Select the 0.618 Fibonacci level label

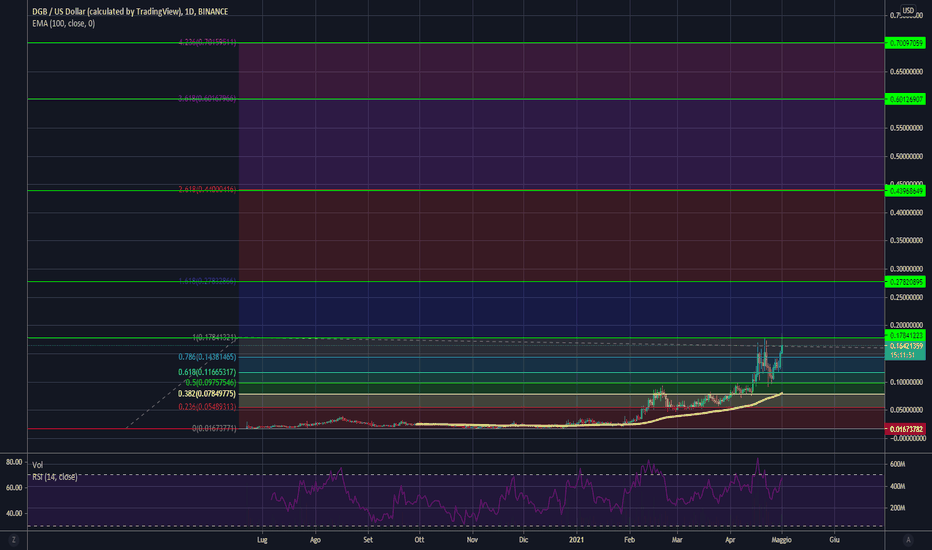coord(207,372)
